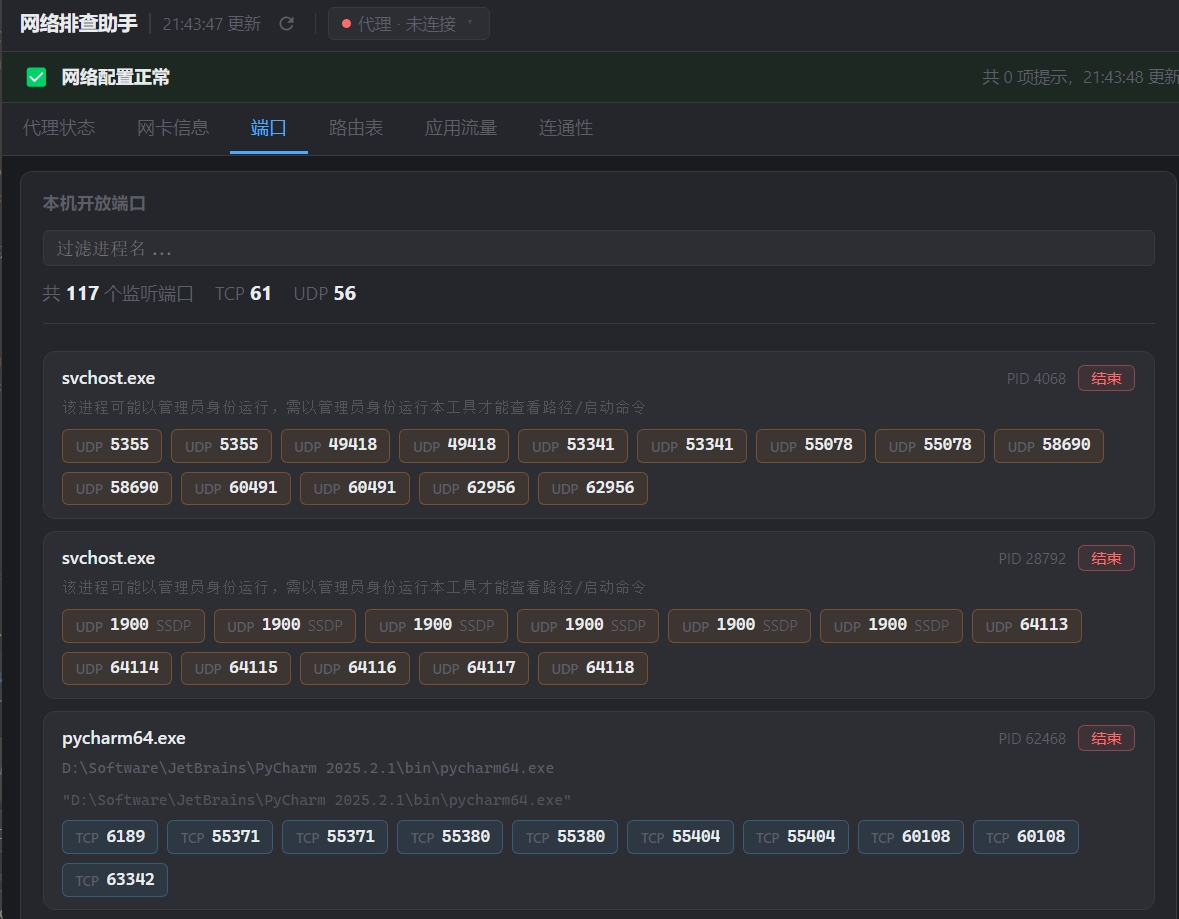Switch to the 网卡信息 tab
Image resolution: width=1179 pixels, height=919 pixels.
[173, 128]
